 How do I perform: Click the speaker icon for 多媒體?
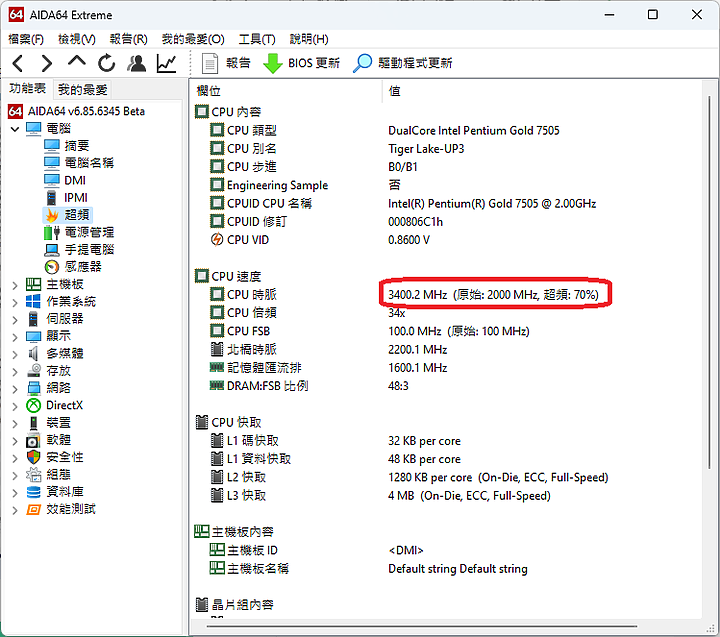(x=34, y=354)
